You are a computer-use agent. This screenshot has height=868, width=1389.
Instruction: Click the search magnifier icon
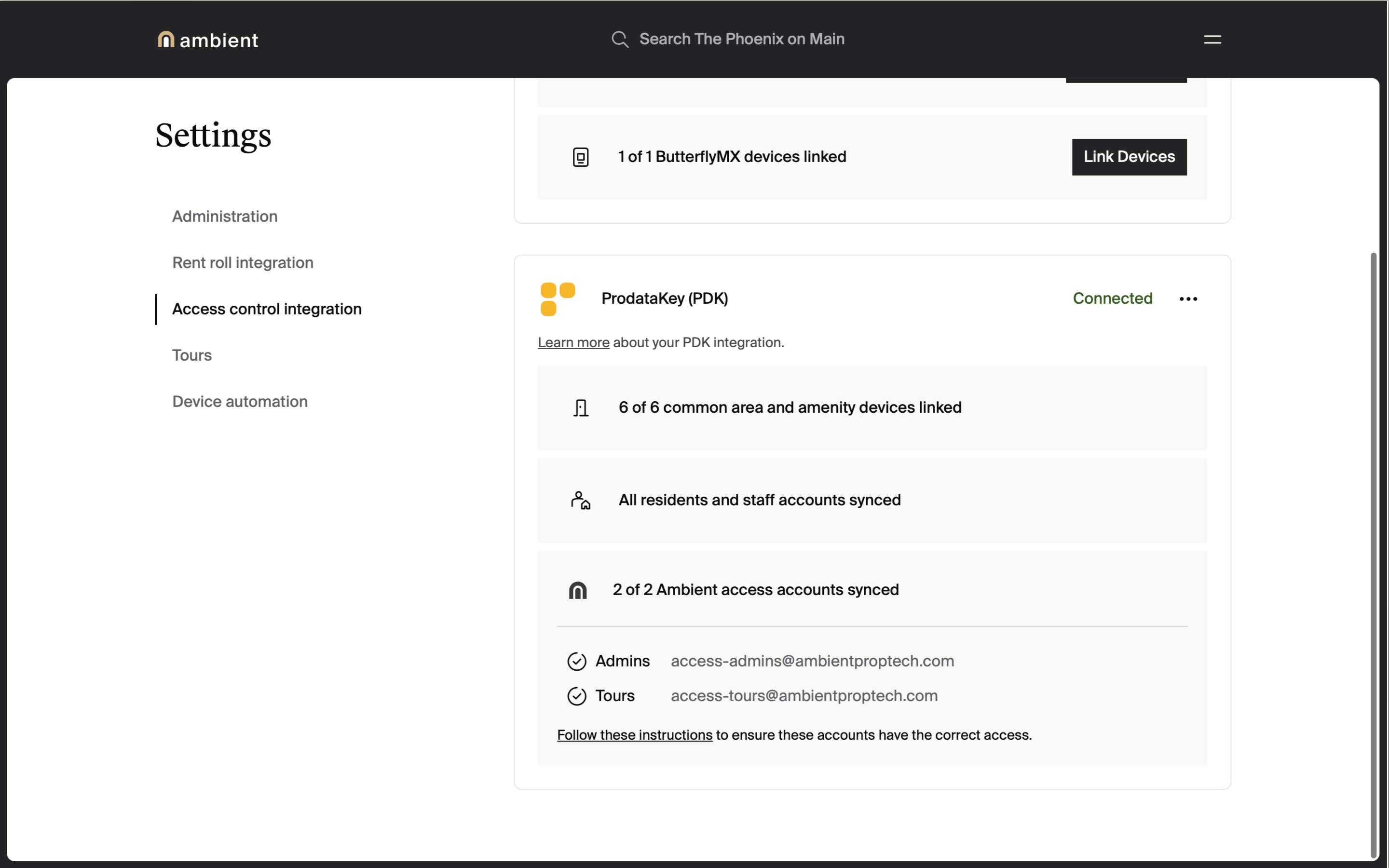[620, 39]
